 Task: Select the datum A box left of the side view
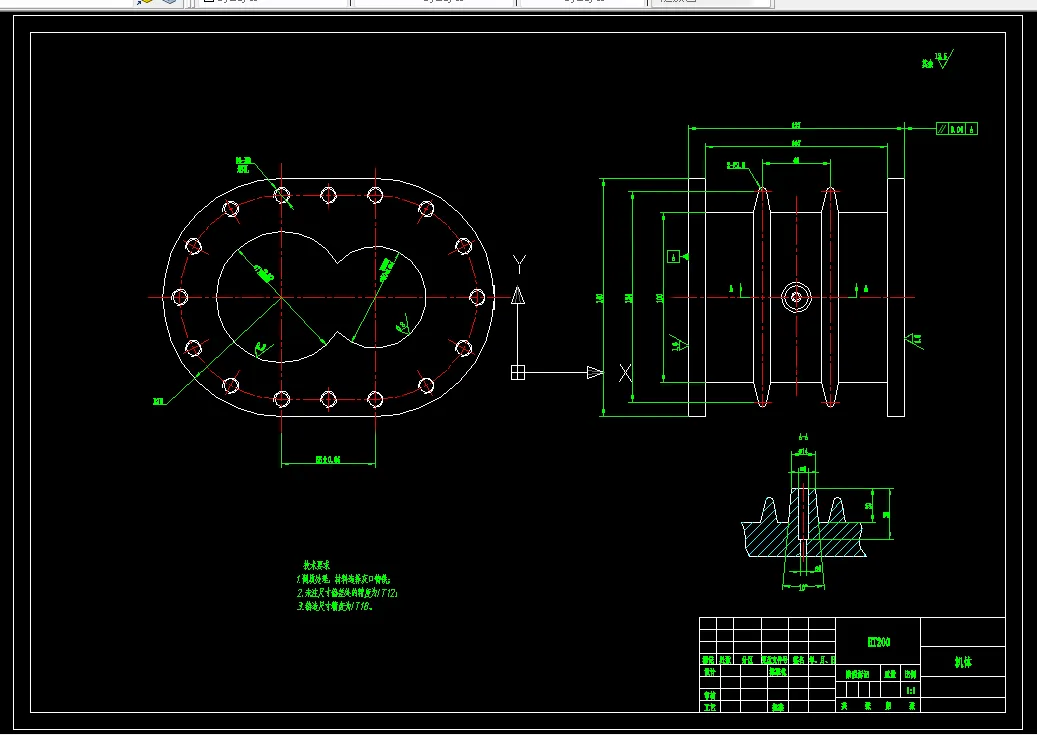[673, 257]
